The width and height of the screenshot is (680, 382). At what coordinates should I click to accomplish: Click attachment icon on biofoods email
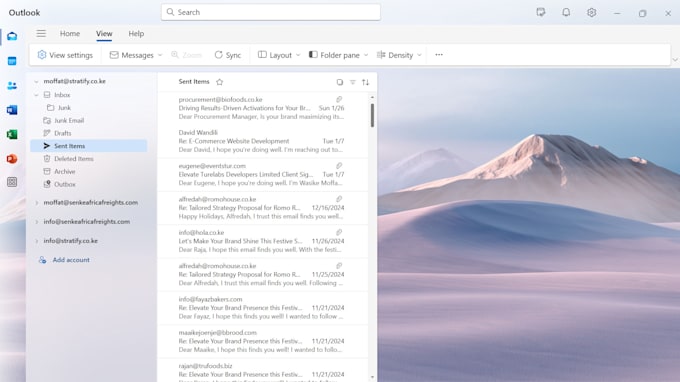point(339,99)
